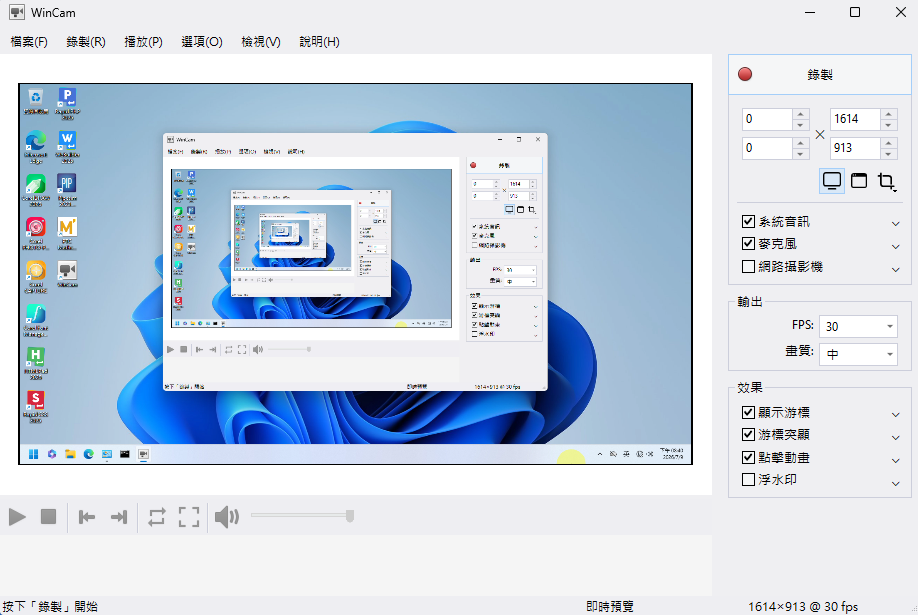Enable the 網路攝影機 checkbox

pos(748,266)
